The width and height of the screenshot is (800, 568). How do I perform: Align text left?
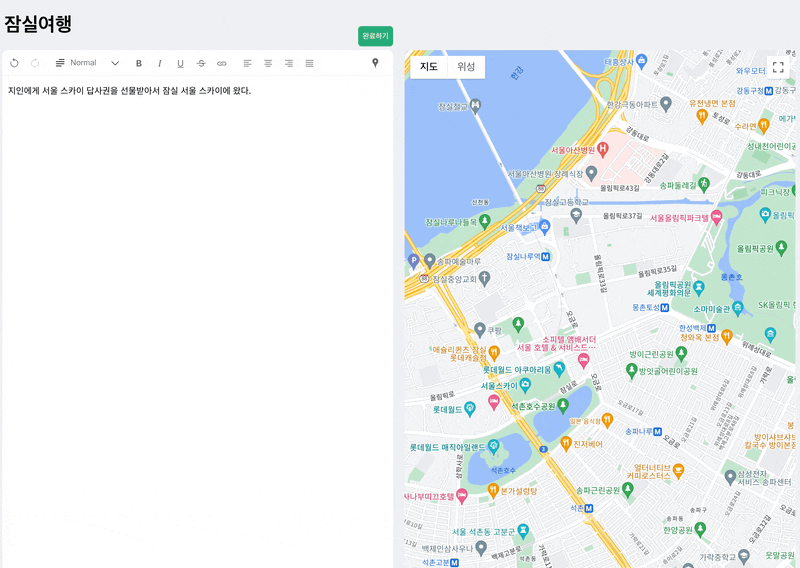coord(247,63)
